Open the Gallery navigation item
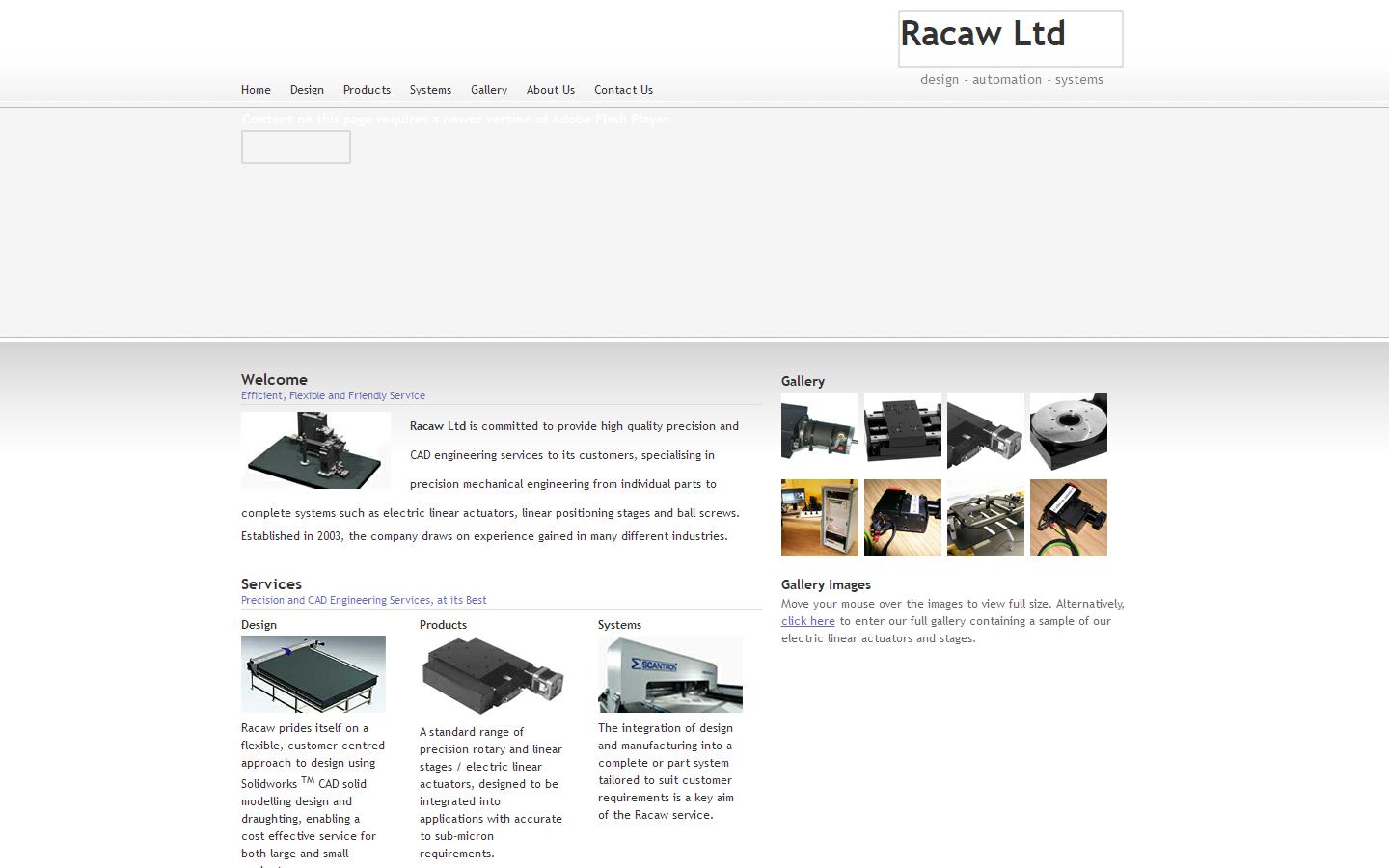Screen dimensions: 1389x868 coord(489,90)
